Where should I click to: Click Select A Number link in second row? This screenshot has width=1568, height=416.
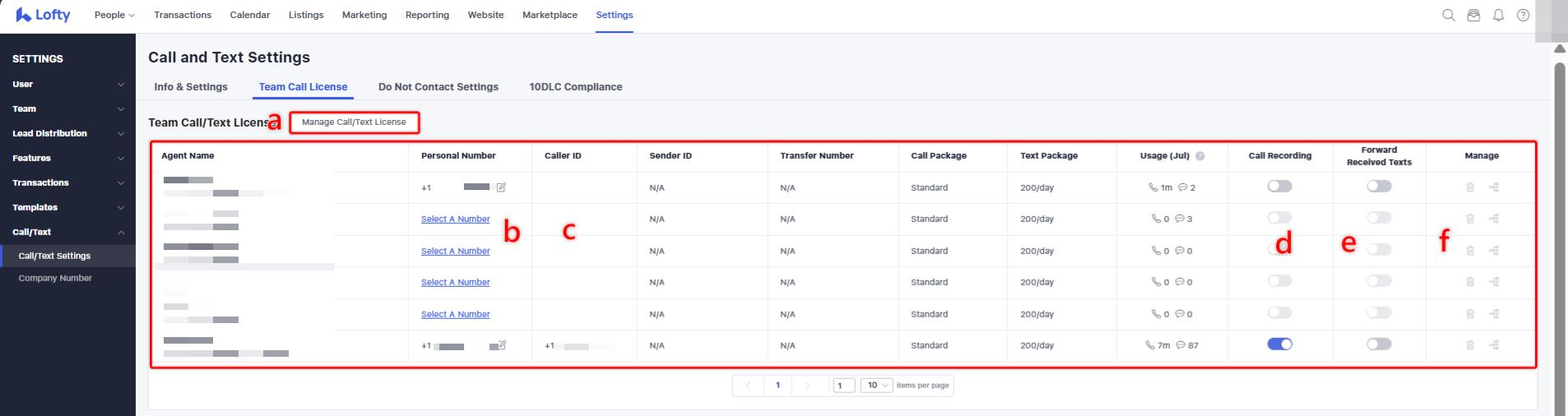click(455, 220)
